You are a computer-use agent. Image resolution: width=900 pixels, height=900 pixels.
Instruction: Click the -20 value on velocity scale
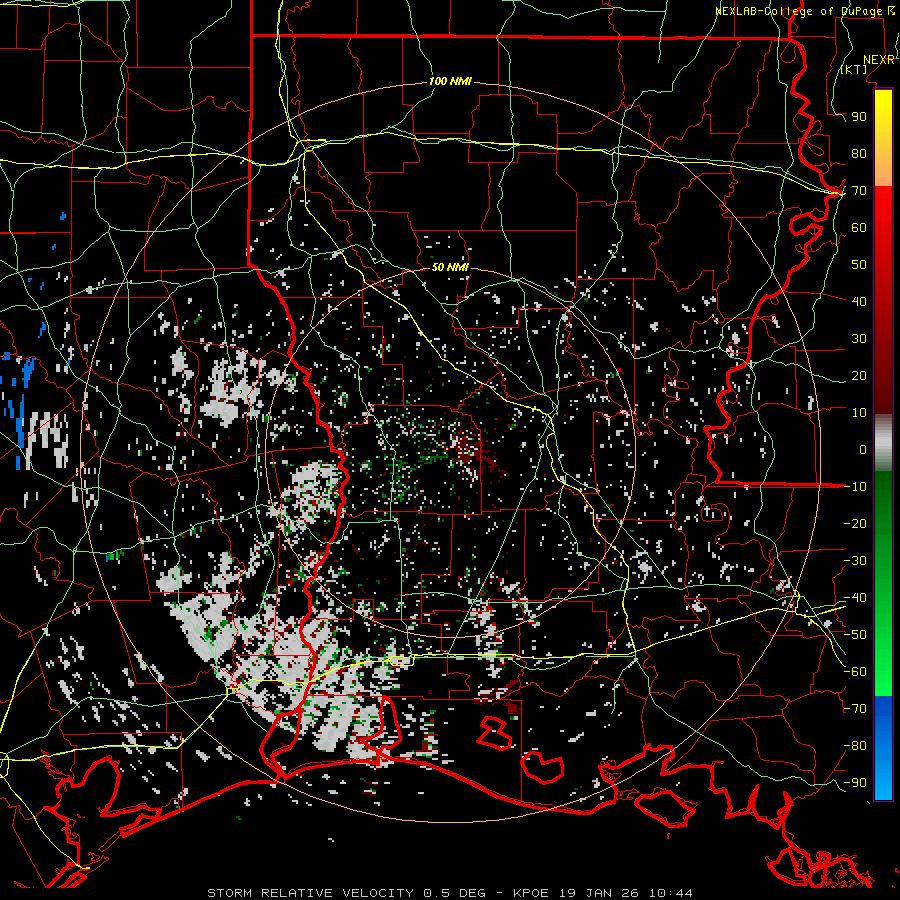click(x=855, y=523)
